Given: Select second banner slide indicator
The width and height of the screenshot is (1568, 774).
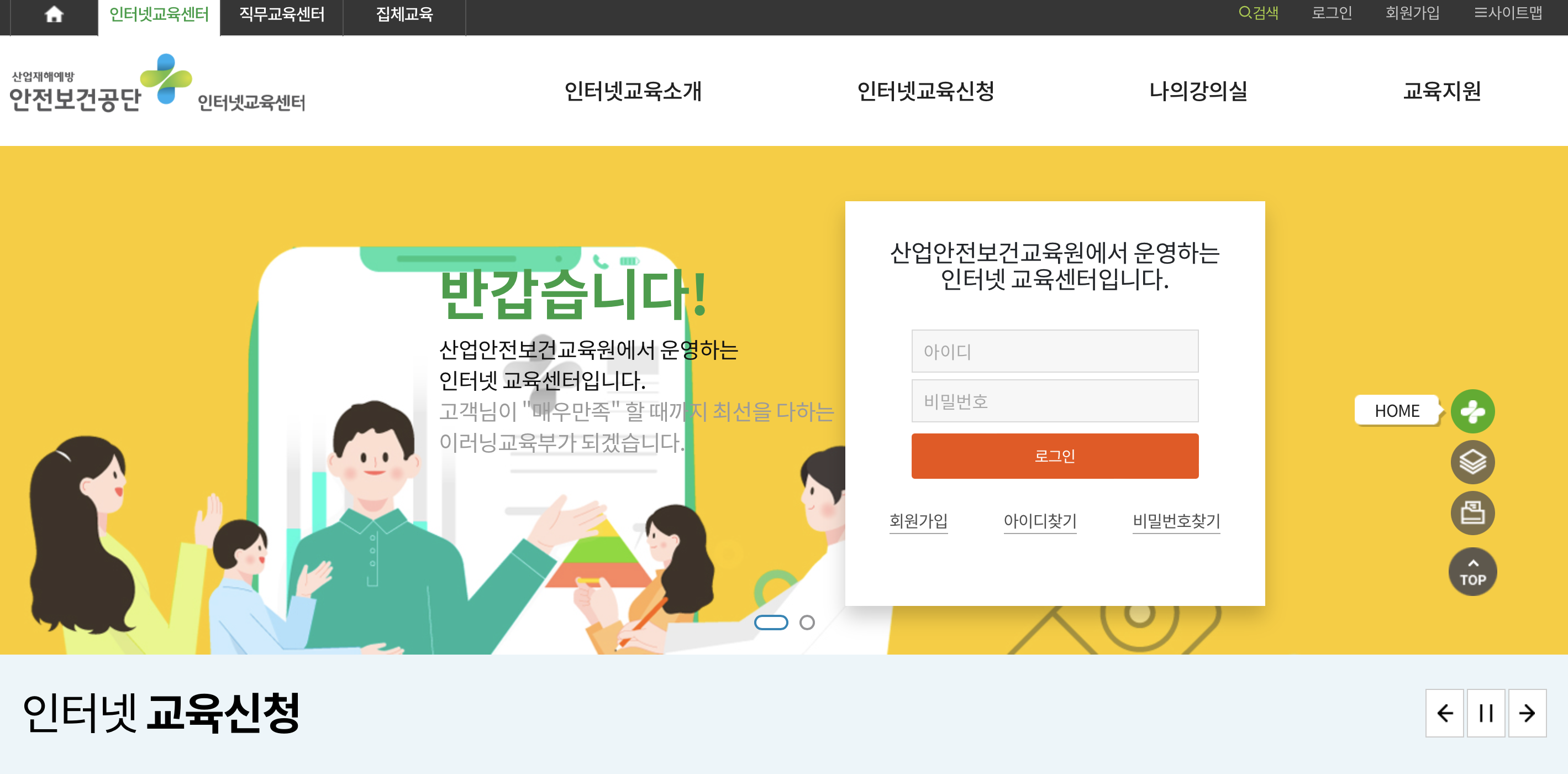Looking at the screenshot, I should [807, 623].
